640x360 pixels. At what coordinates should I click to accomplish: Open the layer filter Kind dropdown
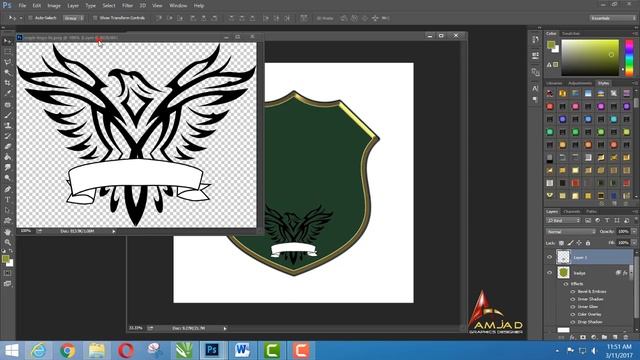point(563,220)
